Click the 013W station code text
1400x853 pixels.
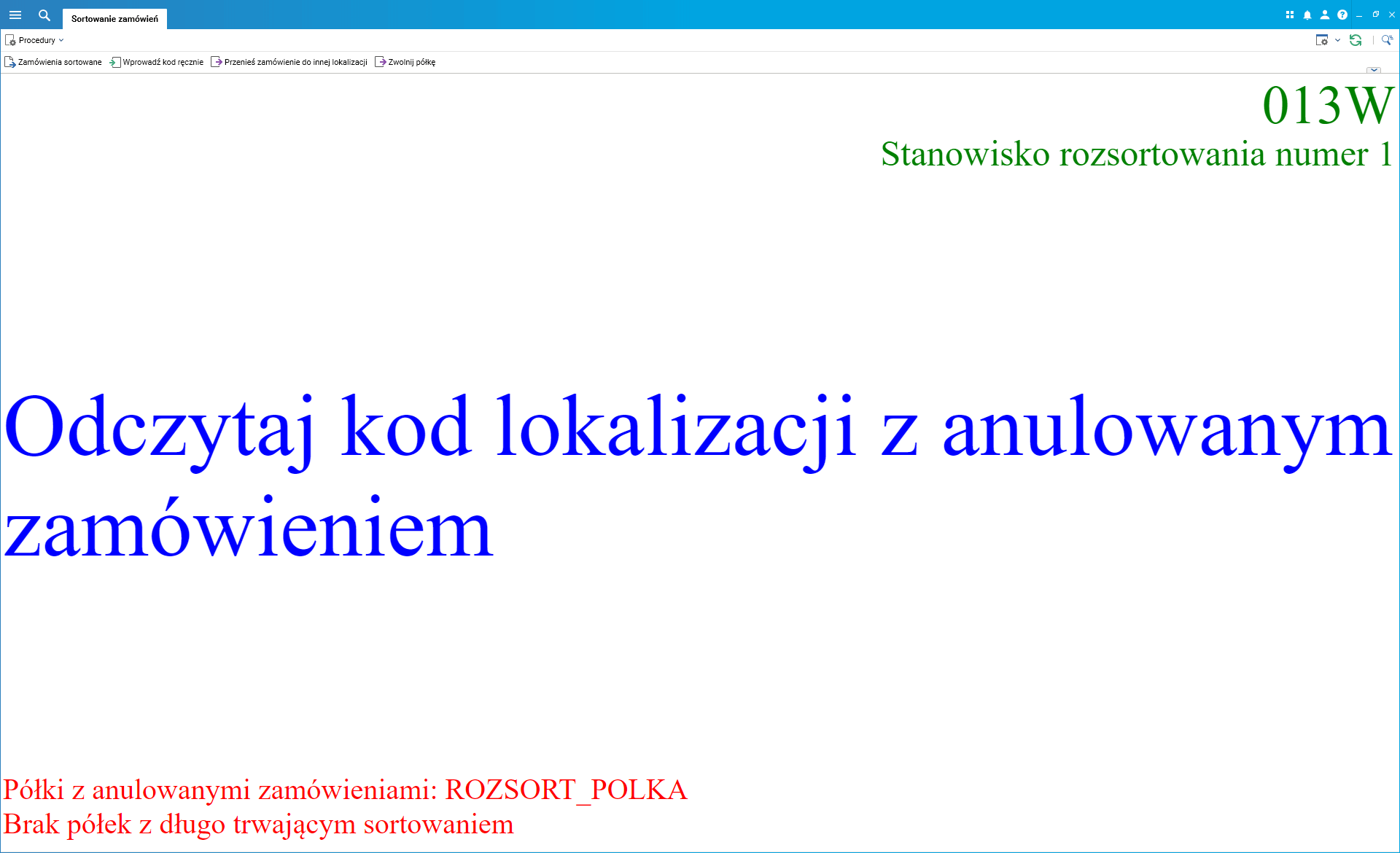1327,106
